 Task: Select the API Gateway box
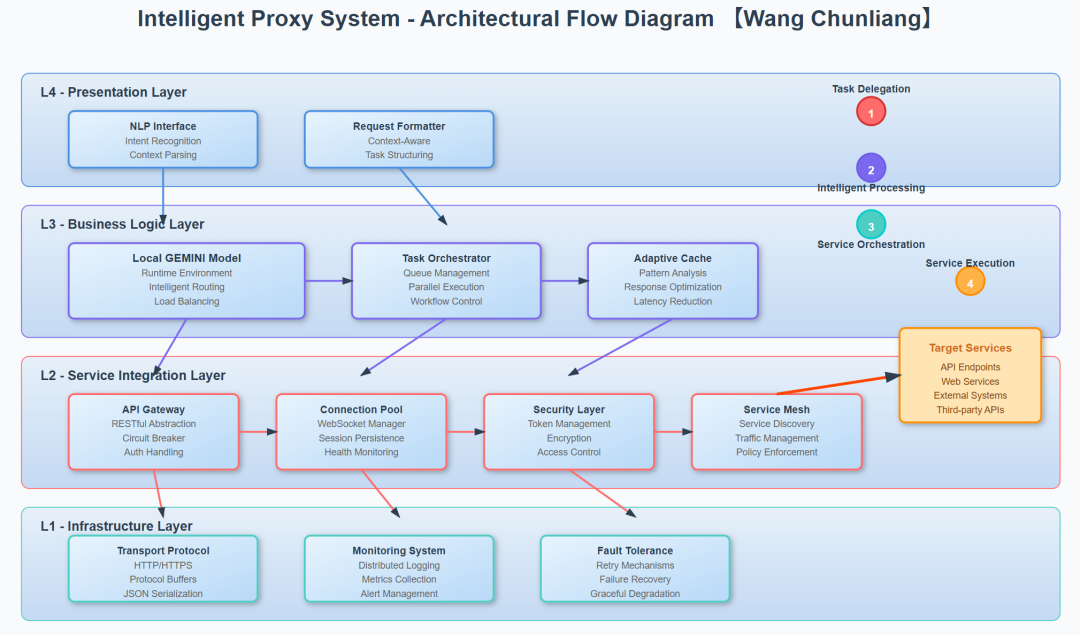pyautogui.click(x=154, y=431)
